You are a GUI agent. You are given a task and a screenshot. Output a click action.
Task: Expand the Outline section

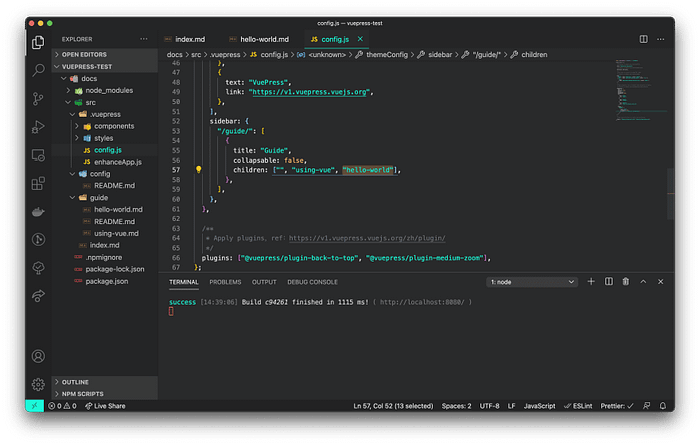pos(104,382)
